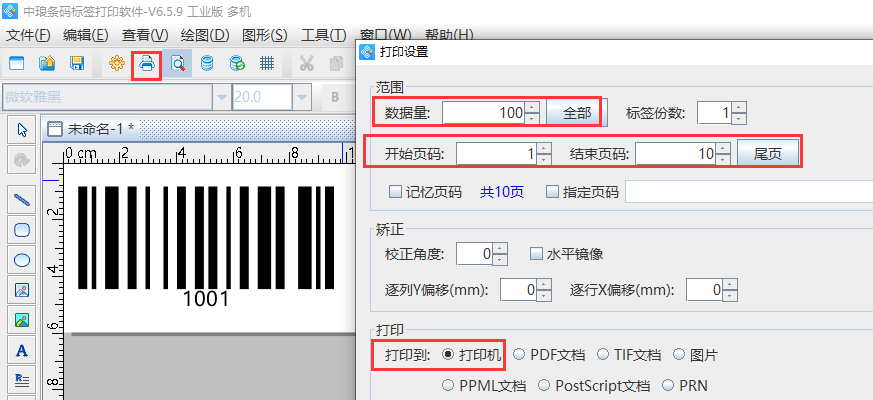This screenshot has width=873, height=400.
Task: Open the database settings icon
Action: (207, 64)
